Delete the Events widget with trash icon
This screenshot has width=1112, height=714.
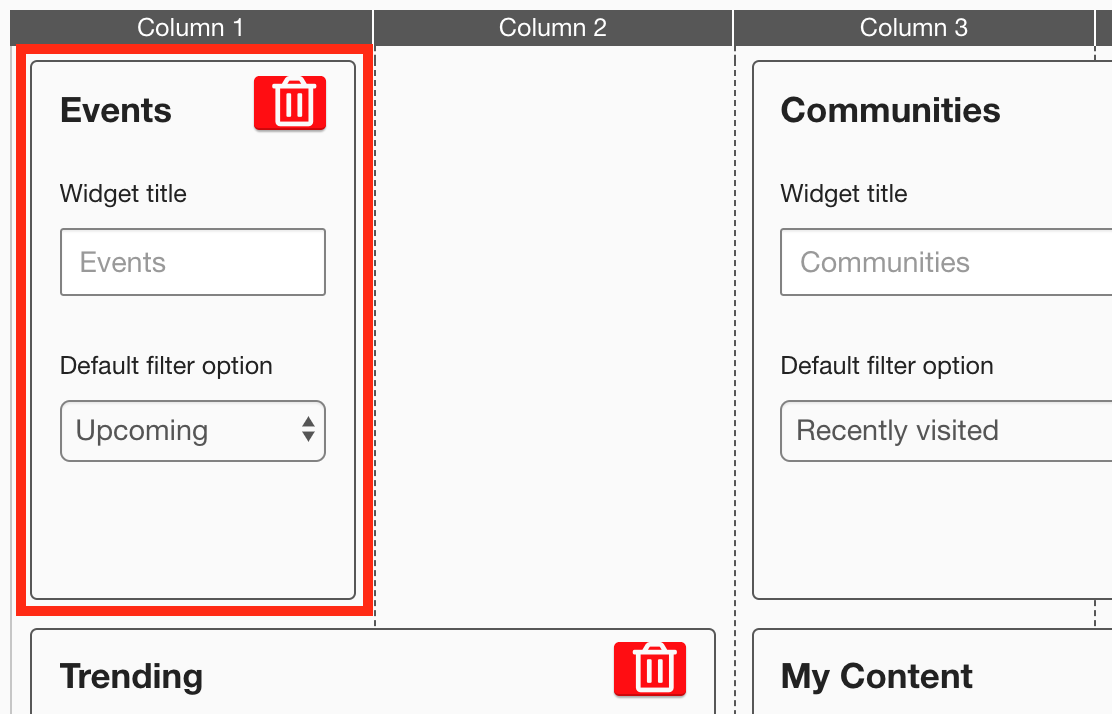(x=290, y=103)
